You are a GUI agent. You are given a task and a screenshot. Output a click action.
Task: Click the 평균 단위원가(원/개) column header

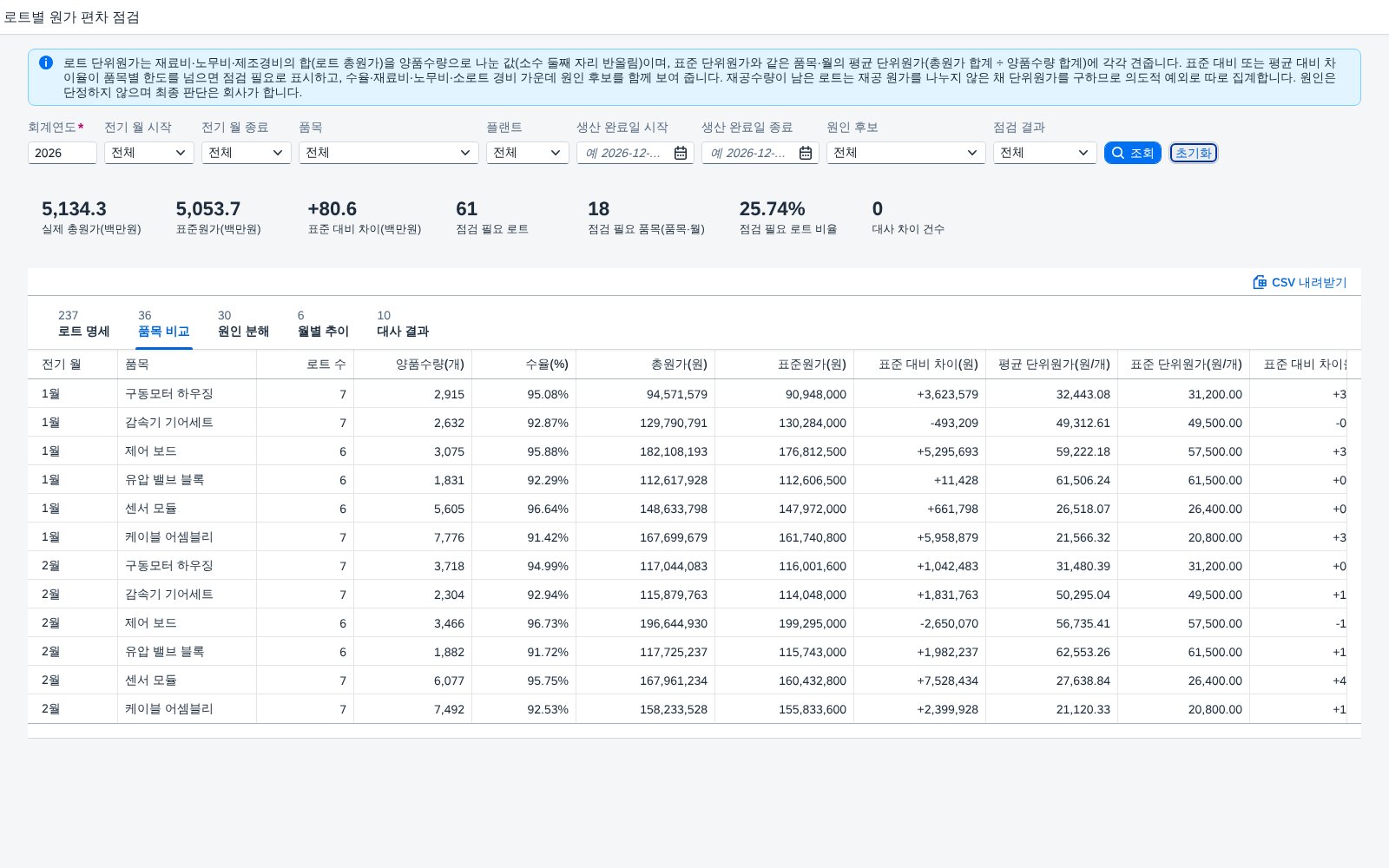point(1052,365)
